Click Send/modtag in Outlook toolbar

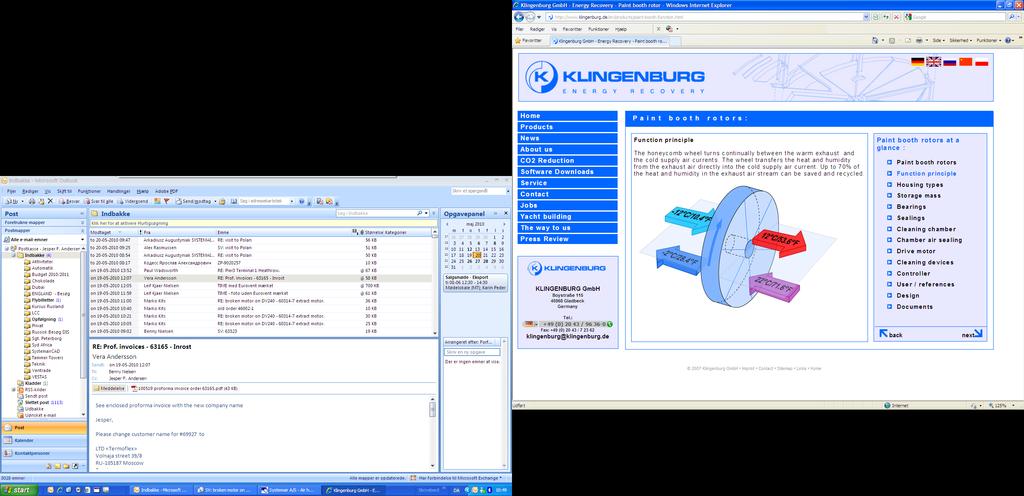click(193, 202)
